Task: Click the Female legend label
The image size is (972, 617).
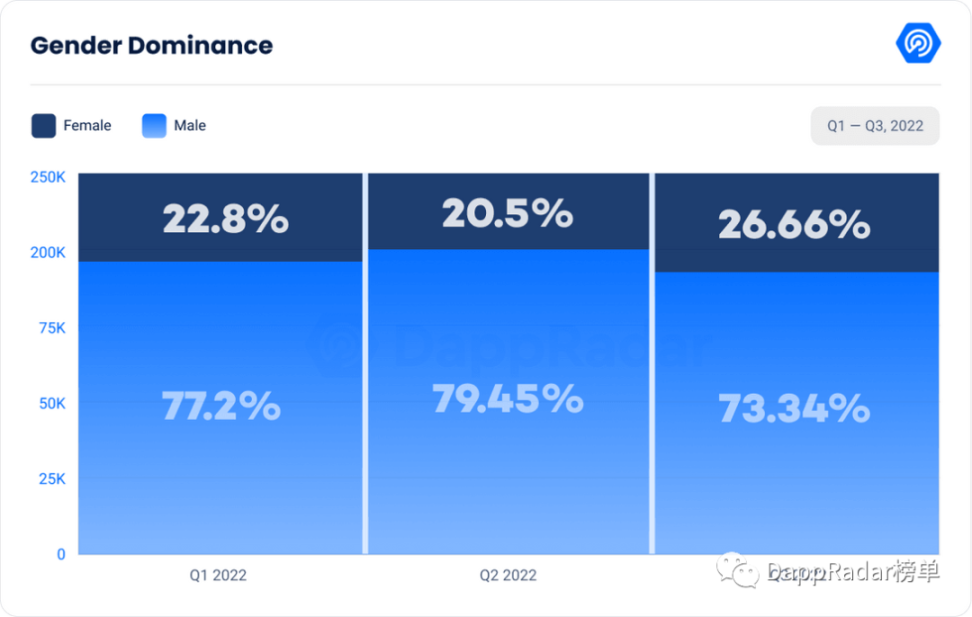Action: [87, 126]
